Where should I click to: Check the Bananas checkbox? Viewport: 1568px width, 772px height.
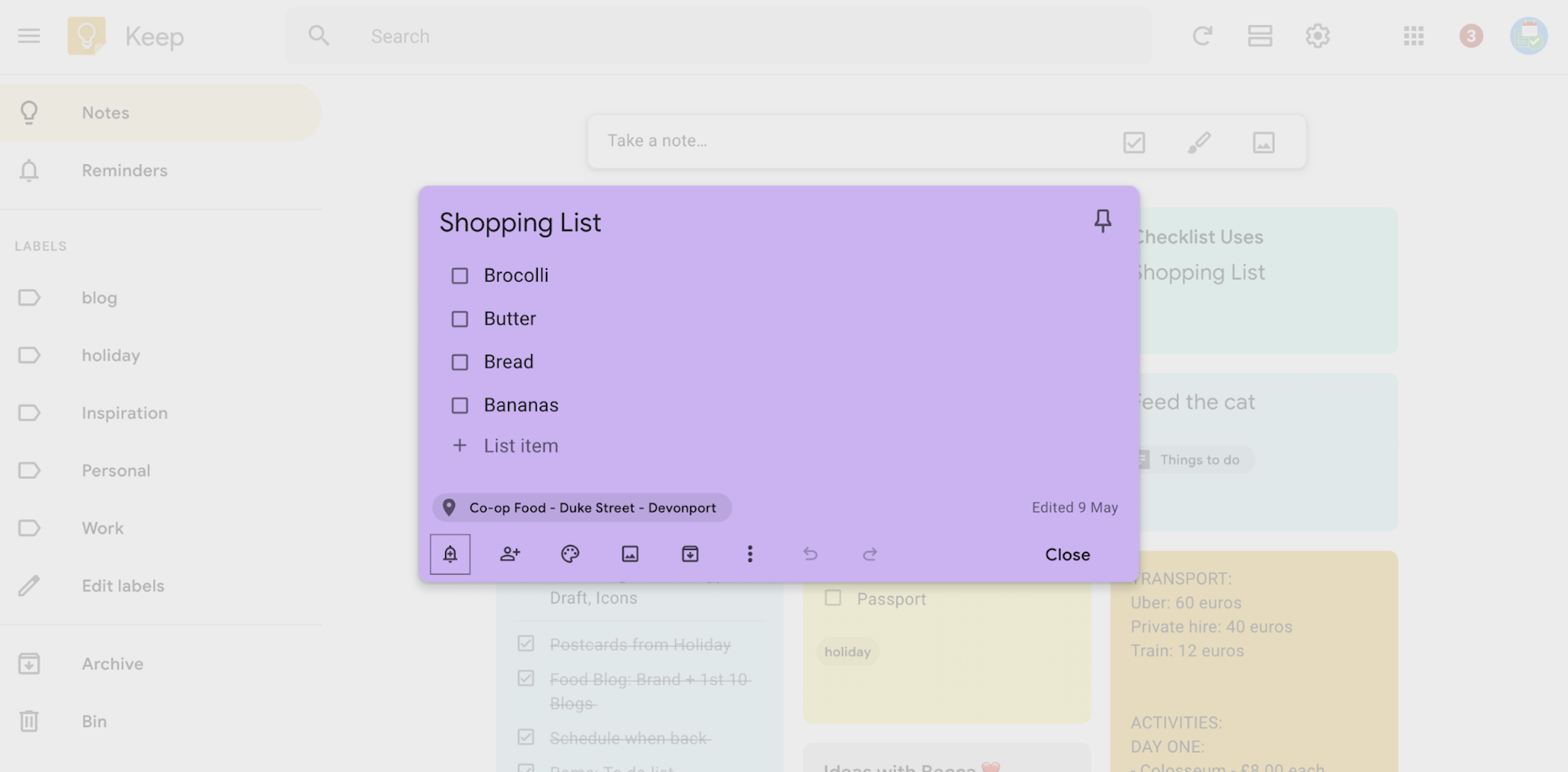[459, 405]
